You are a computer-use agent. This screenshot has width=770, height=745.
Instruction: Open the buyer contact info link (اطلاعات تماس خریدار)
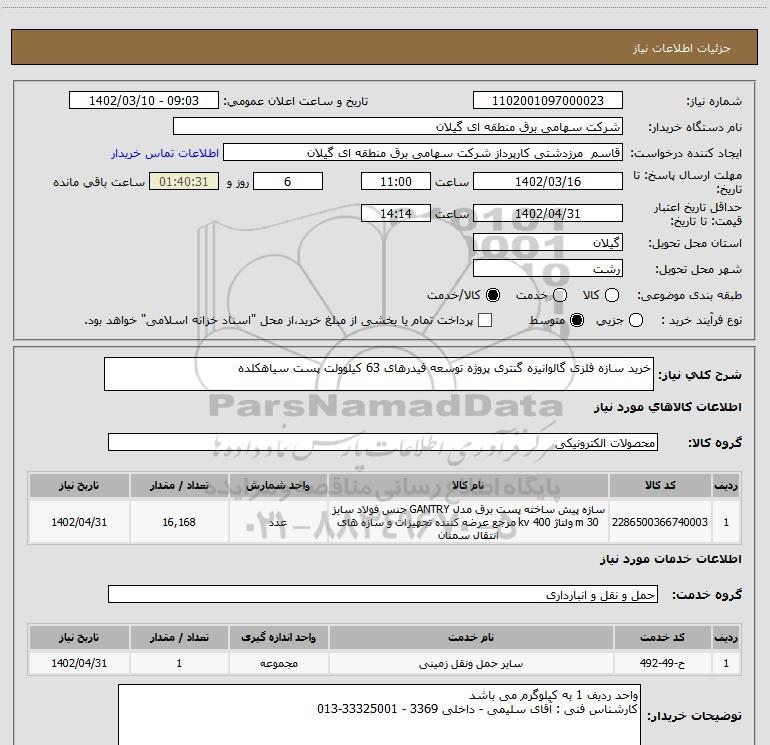[x=165, y=153]
